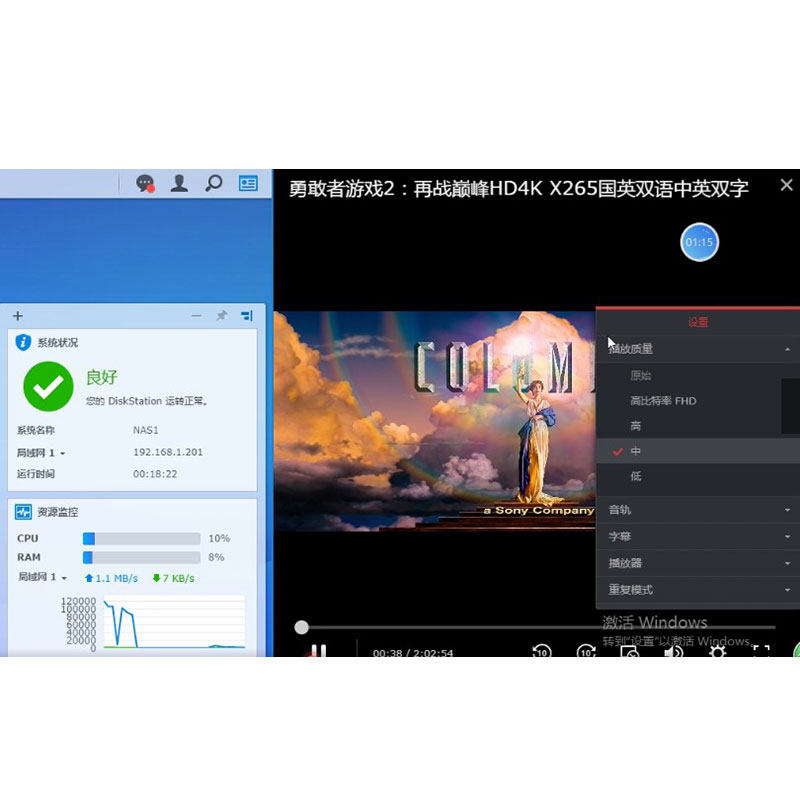Screen dimensions: 800x800
Task: Click the green healthy checkmark icon
Action: 48,386
